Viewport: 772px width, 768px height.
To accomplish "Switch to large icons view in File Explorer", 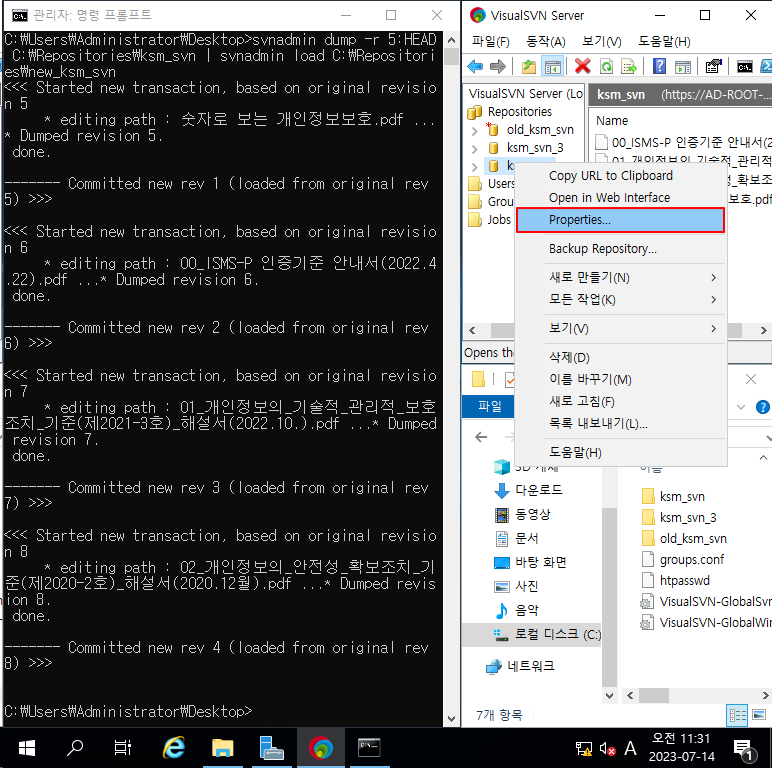I will (759, 715).
